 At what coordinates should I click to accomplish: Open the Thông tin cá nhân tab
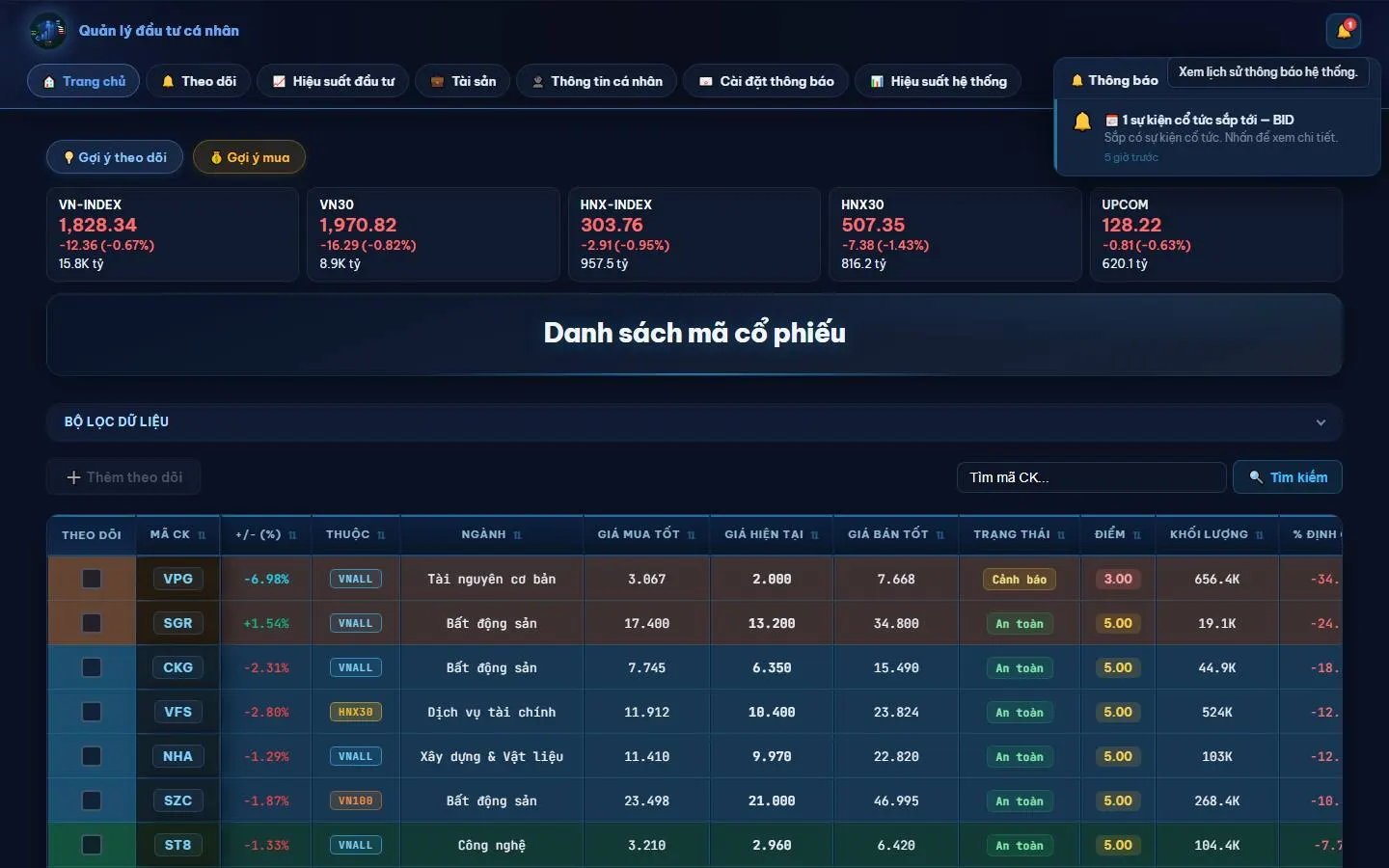point(597,81)
